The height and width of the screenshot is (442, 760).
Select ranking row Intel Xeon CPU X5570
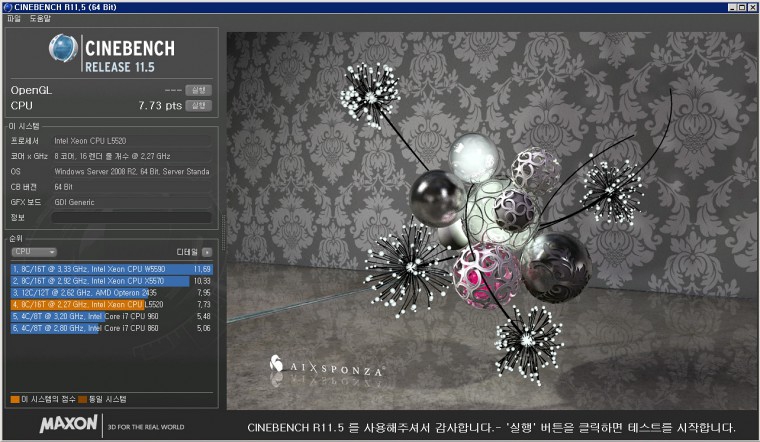(111, 281)
